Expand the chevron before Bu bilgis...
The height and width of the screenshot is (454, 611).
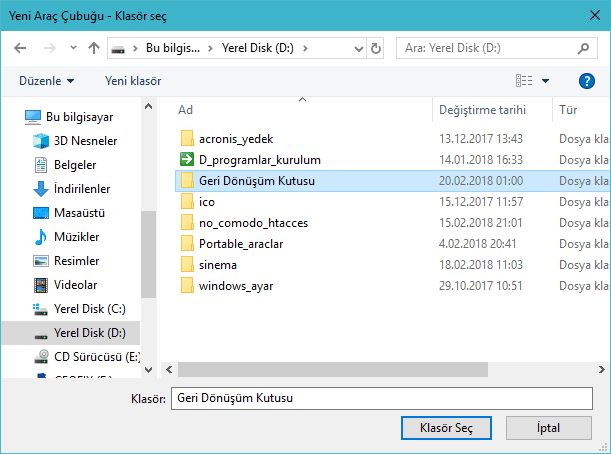135,48
